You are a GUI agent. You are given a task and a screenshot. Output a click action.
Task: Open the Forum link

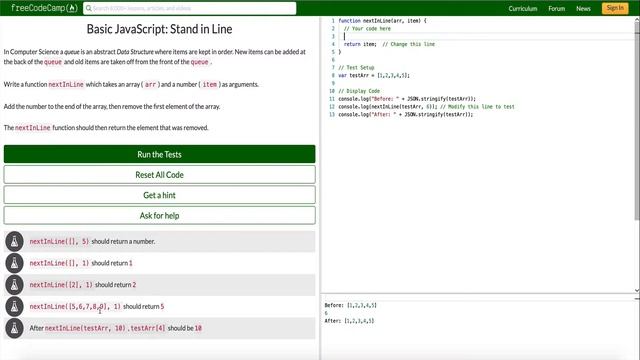pyautogui.click(x=556, y=8)
